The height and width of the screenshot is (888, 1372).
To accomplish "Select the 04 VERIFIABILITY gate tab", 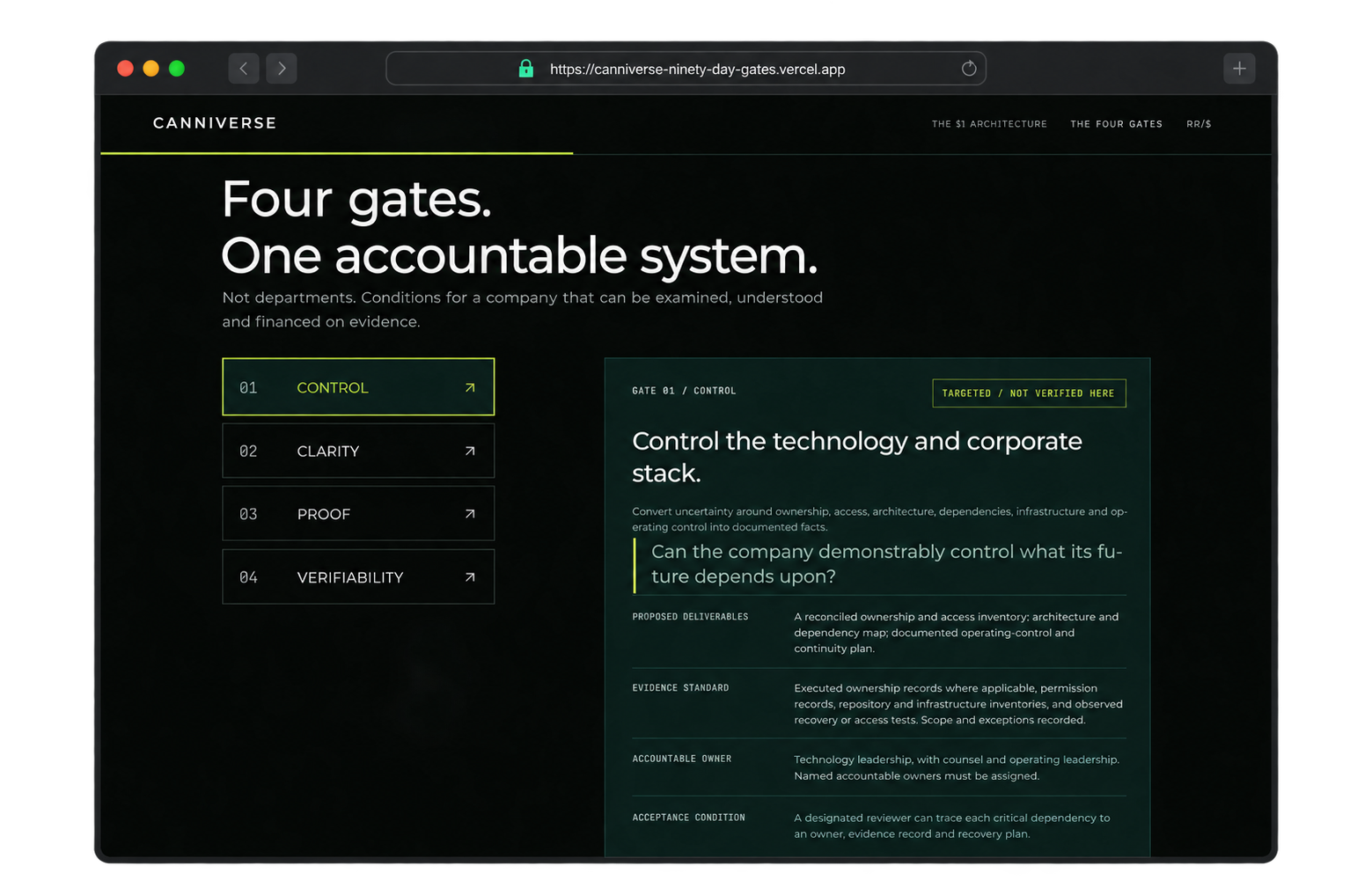I will (x=358, y=577).
